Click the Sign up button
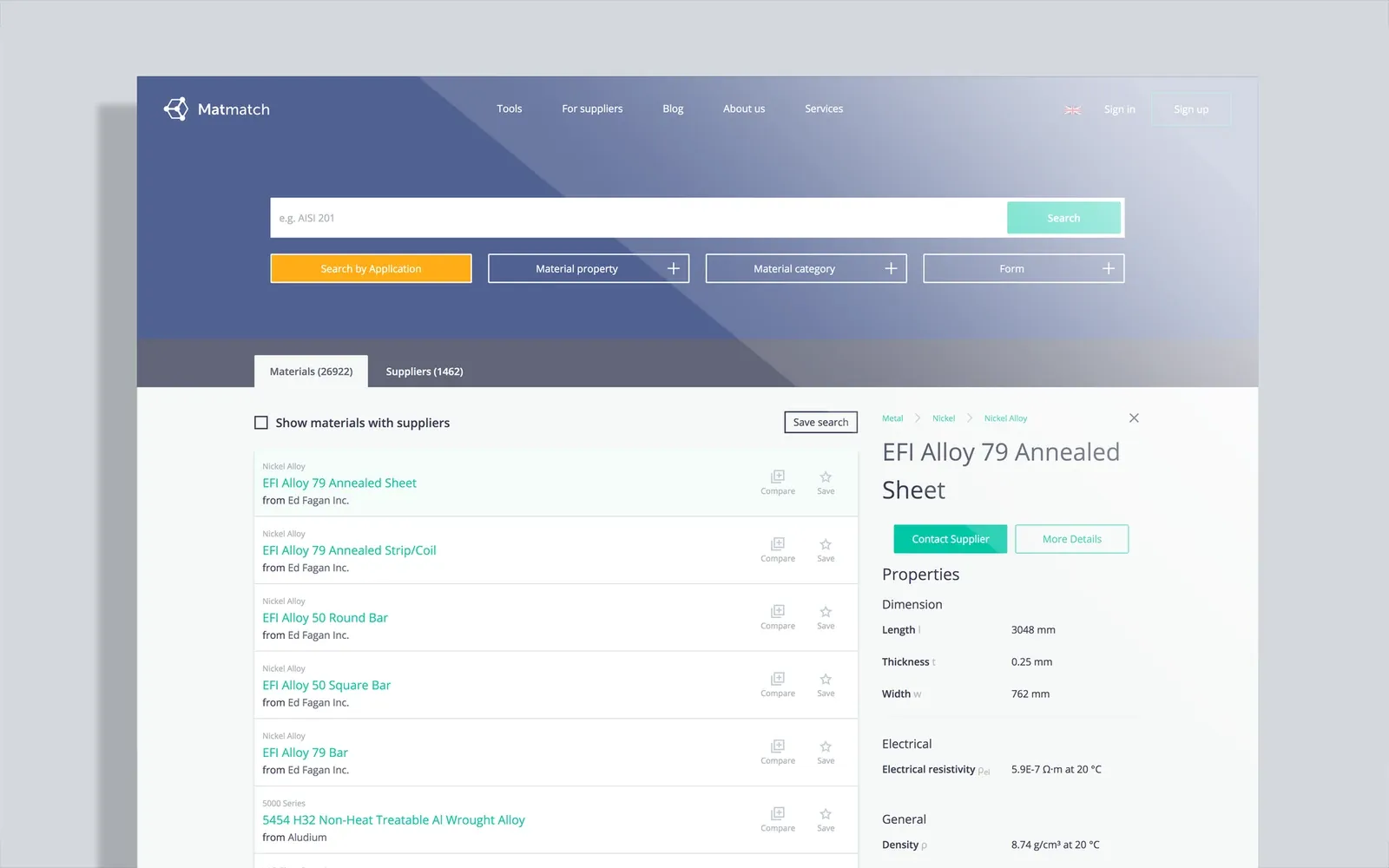1389x868 pixels. [x=1191, y=109]
